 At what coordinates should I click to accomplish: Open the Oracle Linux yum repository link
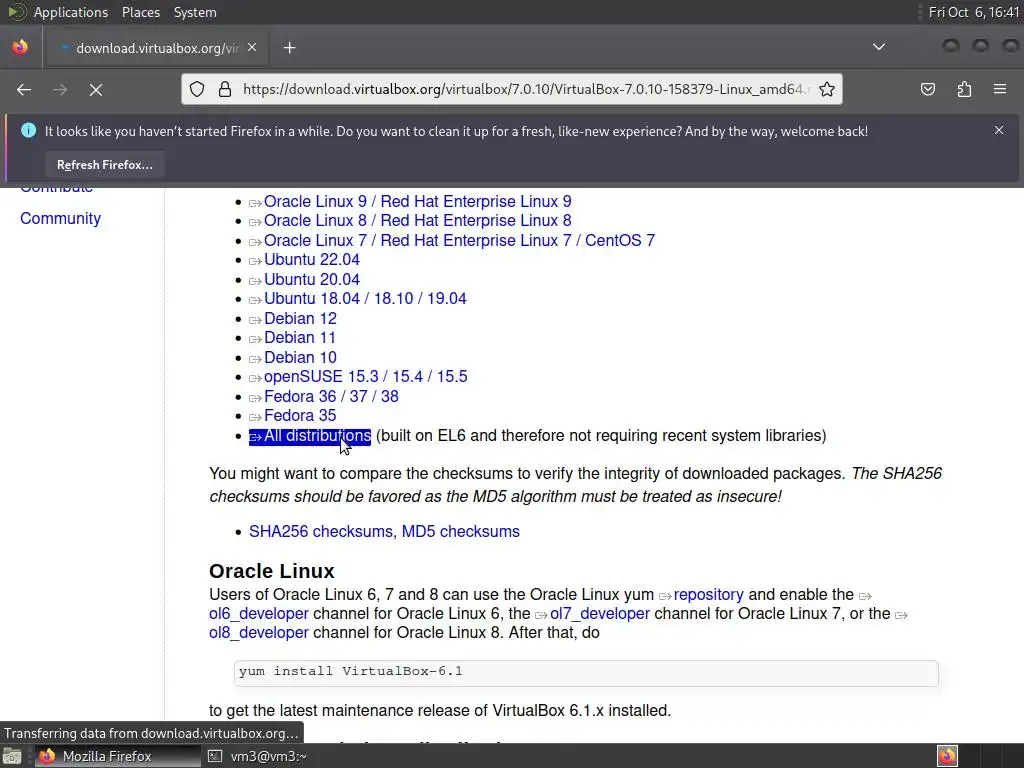(x=709, y=595)
